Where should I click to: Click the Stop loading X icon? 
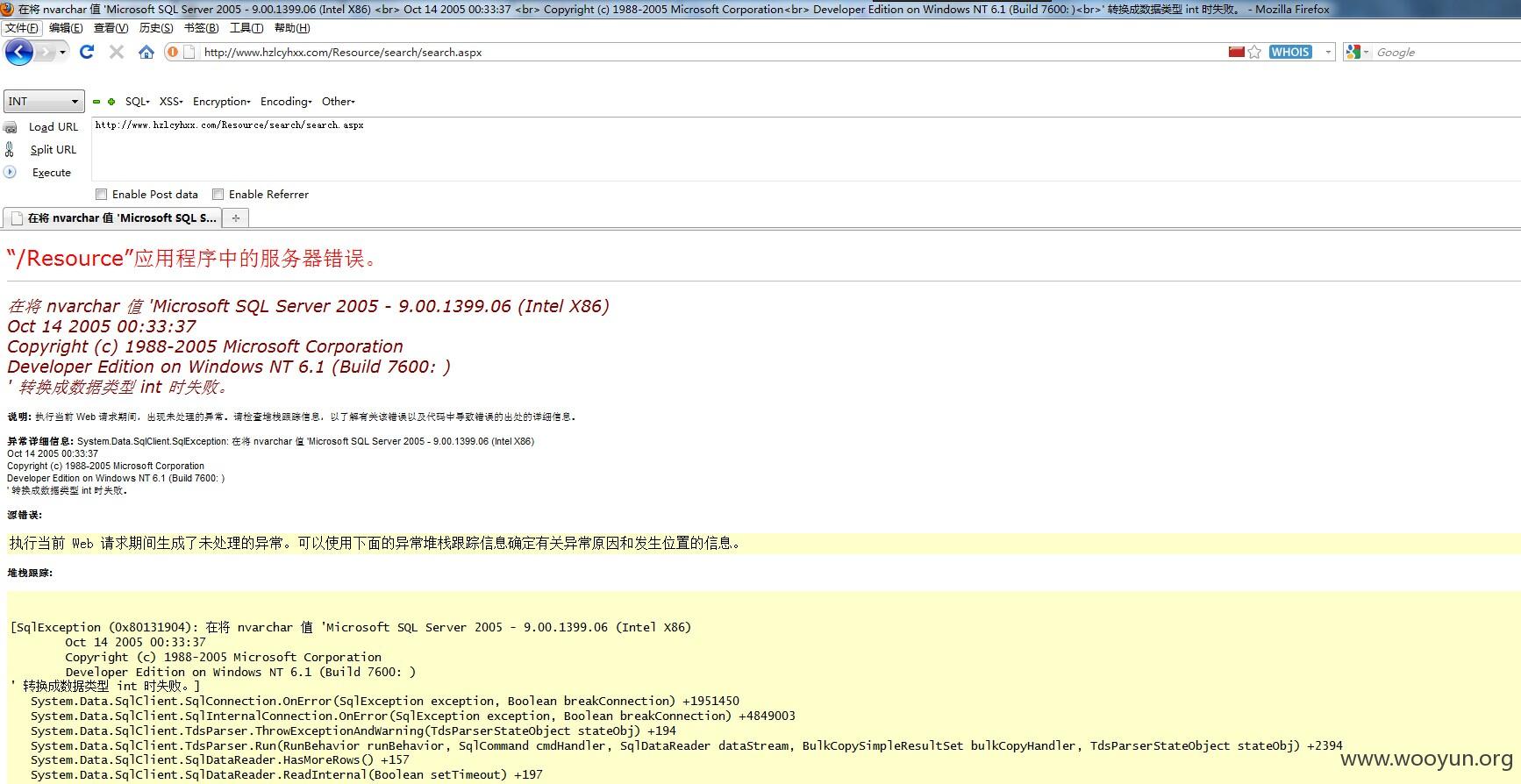[116, 52]
